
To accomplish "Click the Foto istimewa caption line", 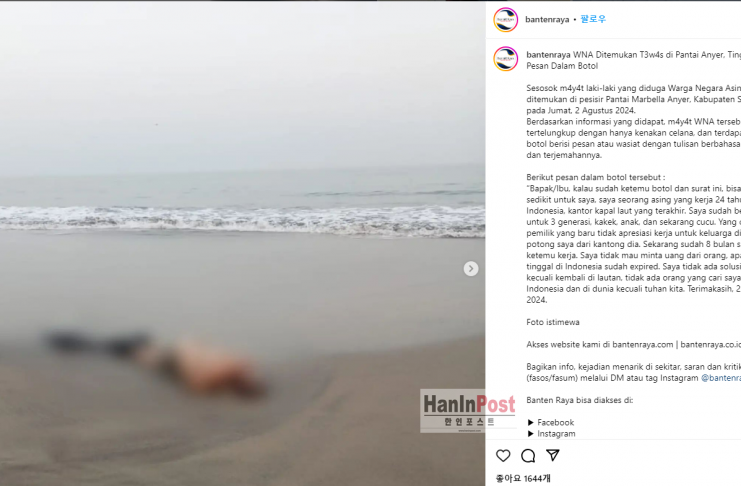I will tap(553, 322).
